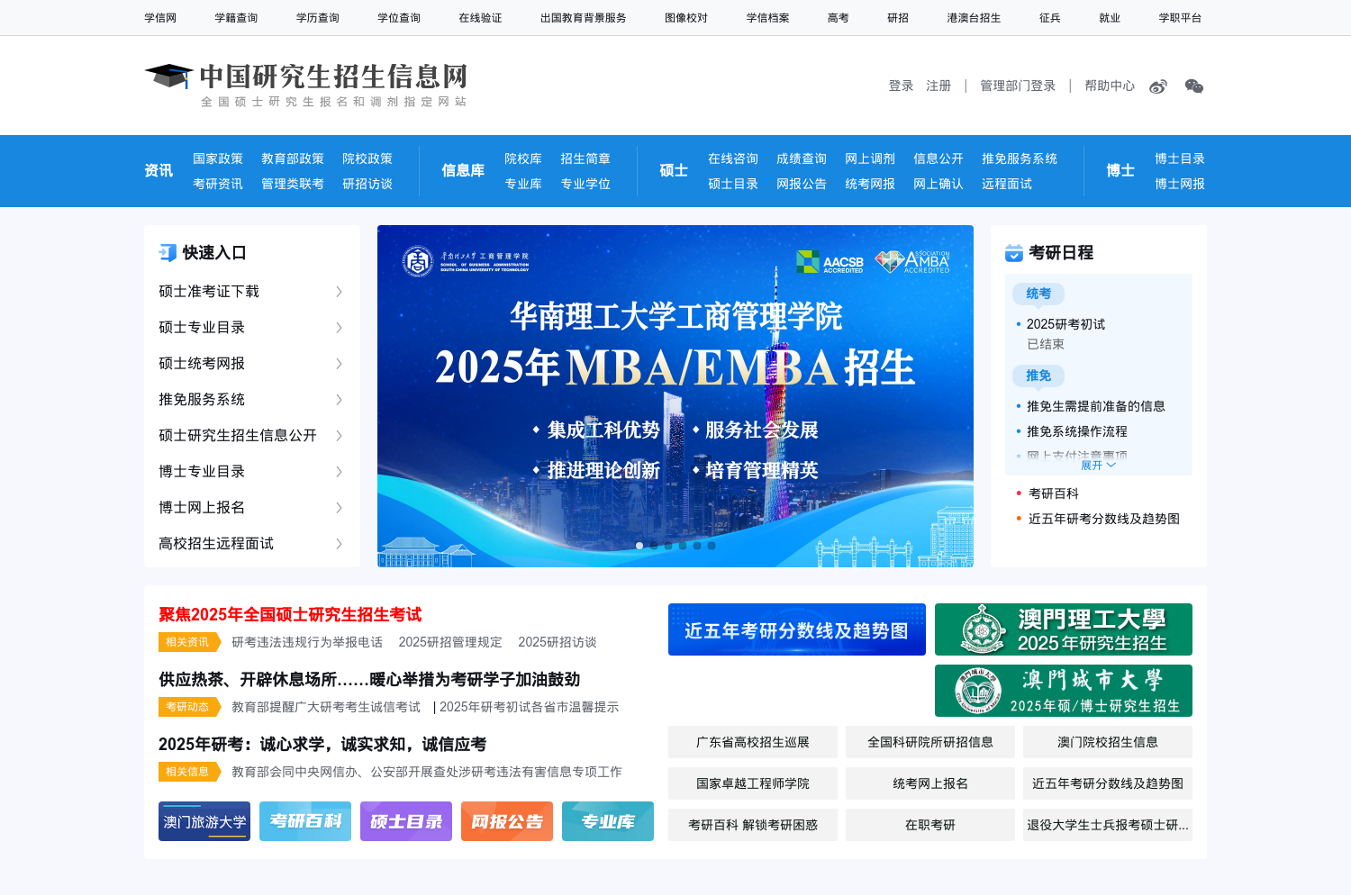Expand 硕士统考网报 chevron arrow
The image size is (1351, 896).
pyautogui.click(x=339, y=364)
